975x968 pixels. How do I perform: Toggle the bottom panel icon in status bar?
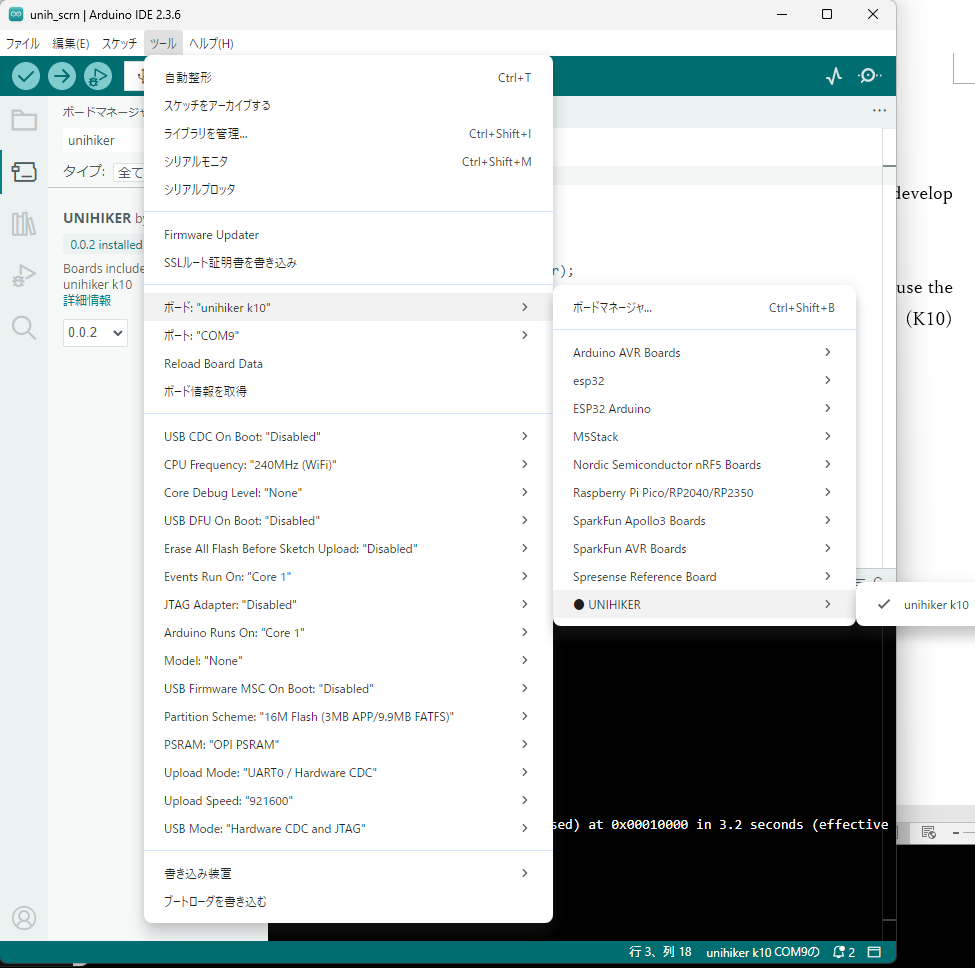pyautogui.click(x=874, y=952)
